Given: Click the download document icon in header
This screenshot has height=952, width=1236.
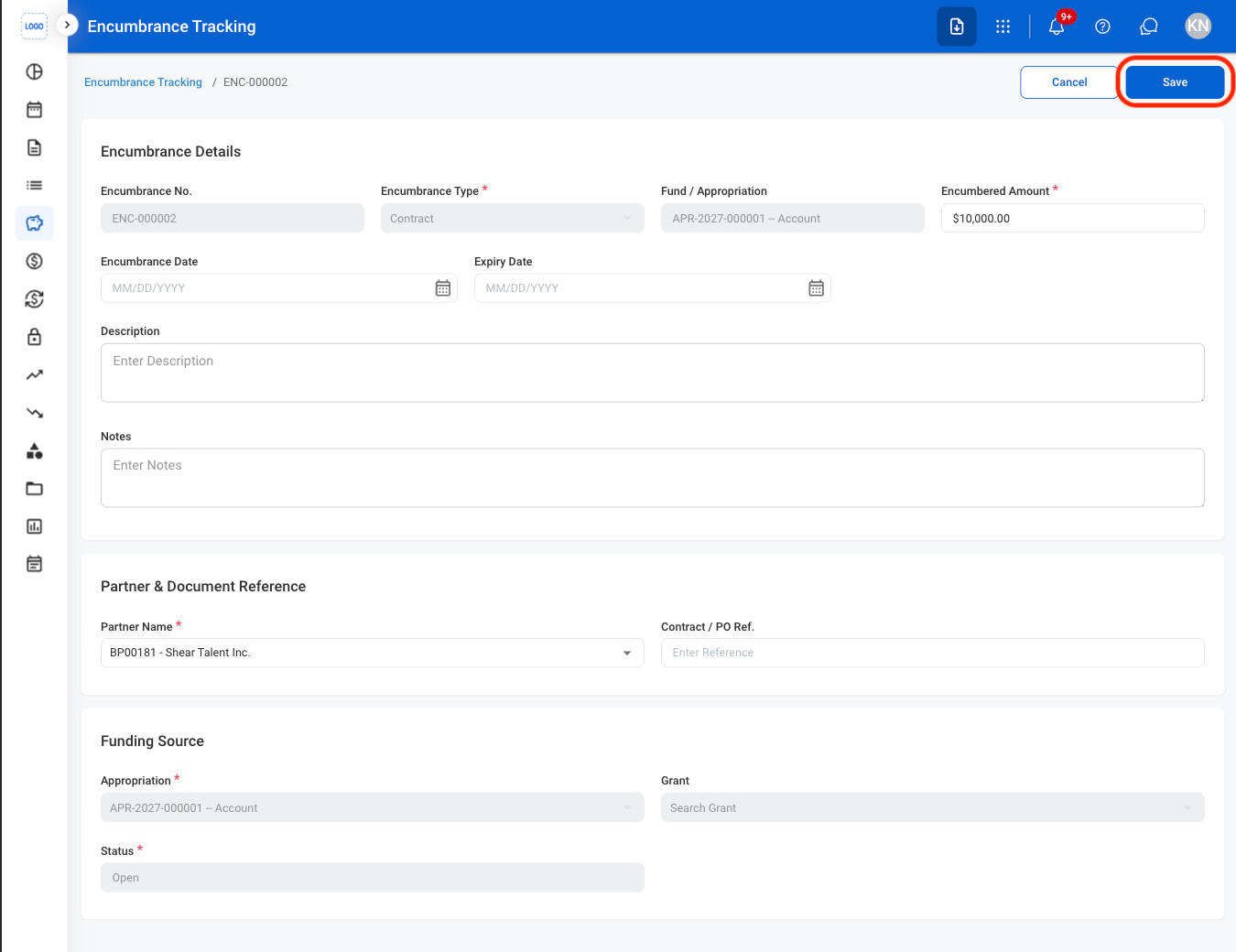Looking at the screenshot, I should [957, 27].
